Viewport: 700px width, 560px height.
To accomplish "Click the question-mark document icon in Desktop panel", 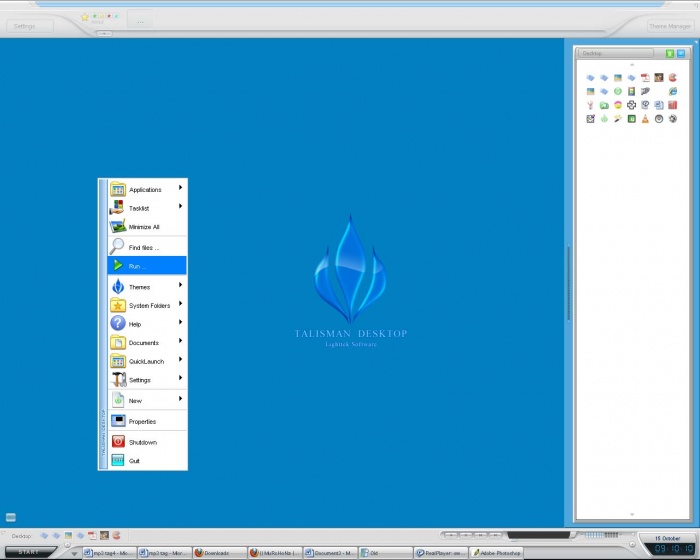I will (645, 105).
